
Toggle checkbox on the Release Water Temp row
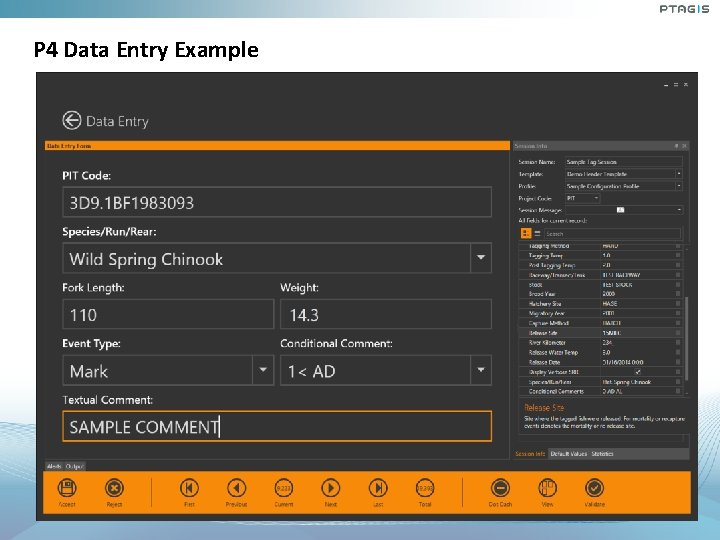click(x=678, y=352)
